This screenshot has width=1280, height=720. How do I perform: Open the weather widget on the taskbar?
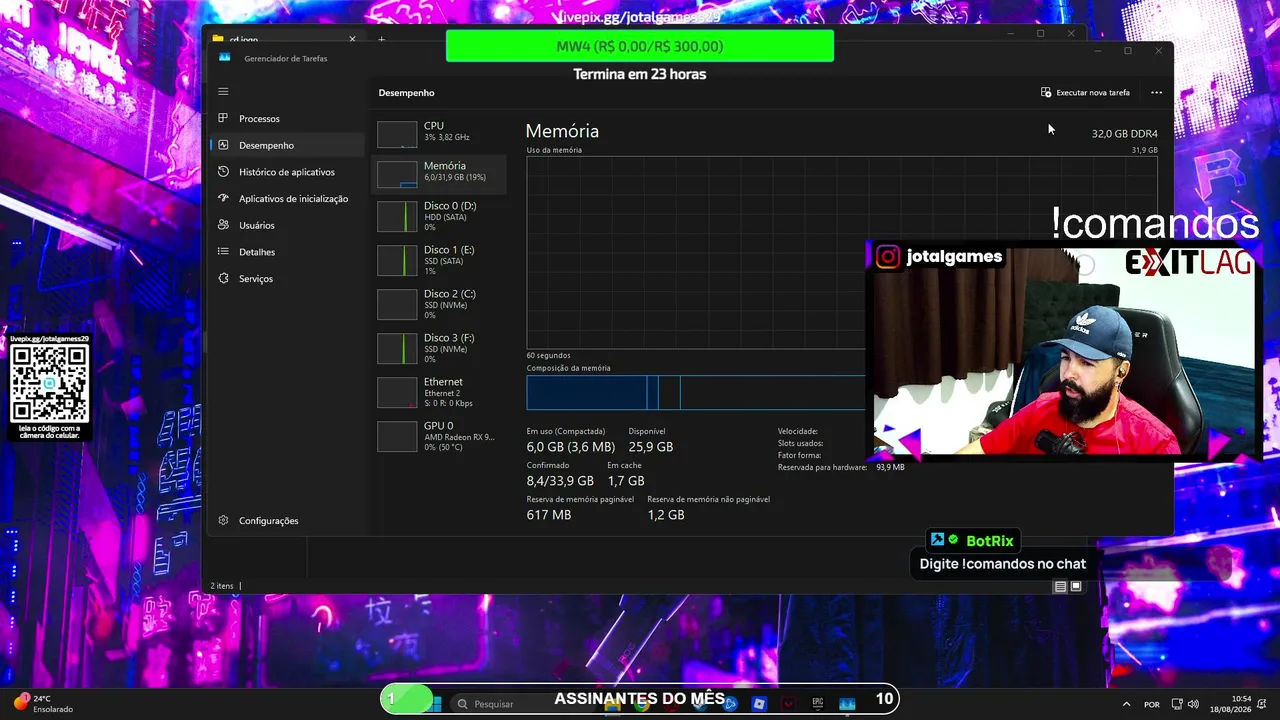42,704
